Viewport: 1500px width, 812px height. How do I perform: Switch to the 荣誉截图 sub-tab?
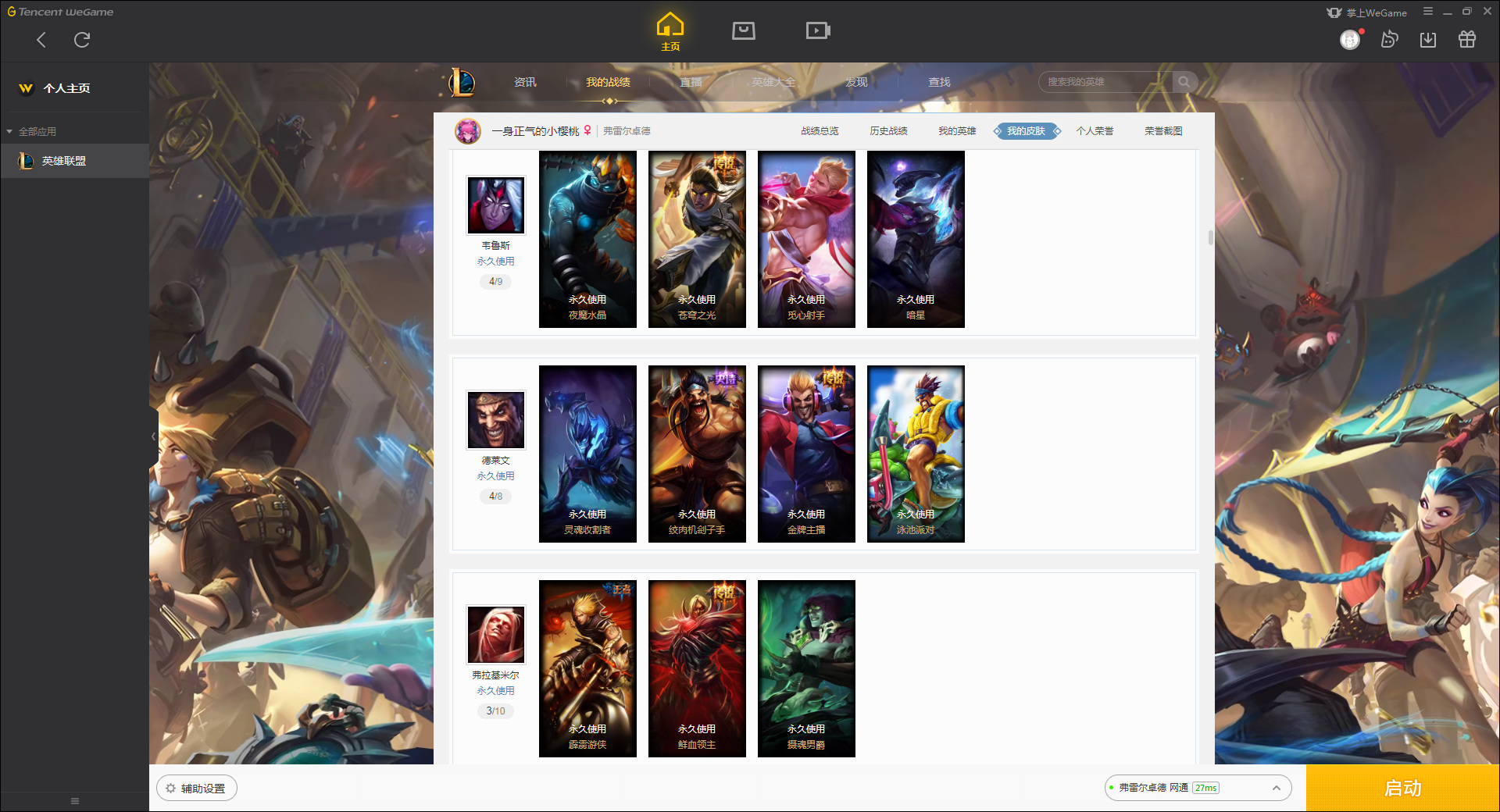point(1163,131)
